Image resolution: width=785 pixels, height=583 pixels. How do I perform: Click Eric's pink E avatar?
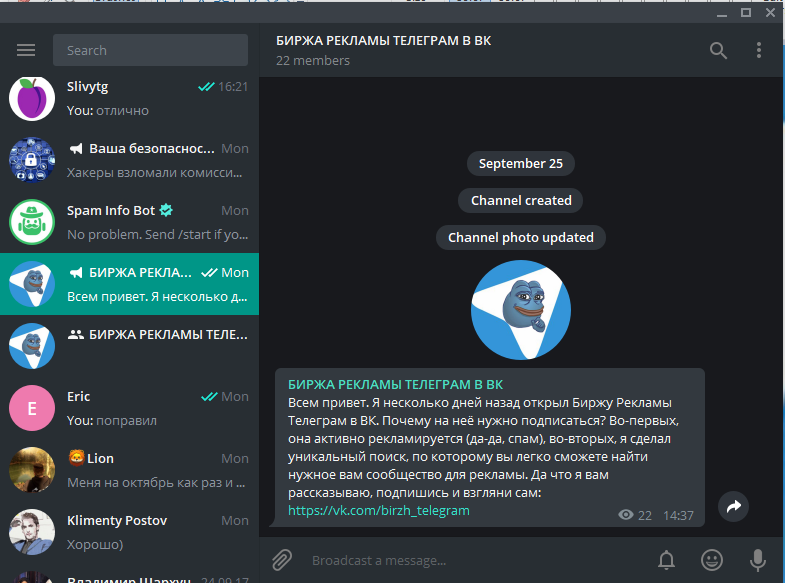point(32,408)
